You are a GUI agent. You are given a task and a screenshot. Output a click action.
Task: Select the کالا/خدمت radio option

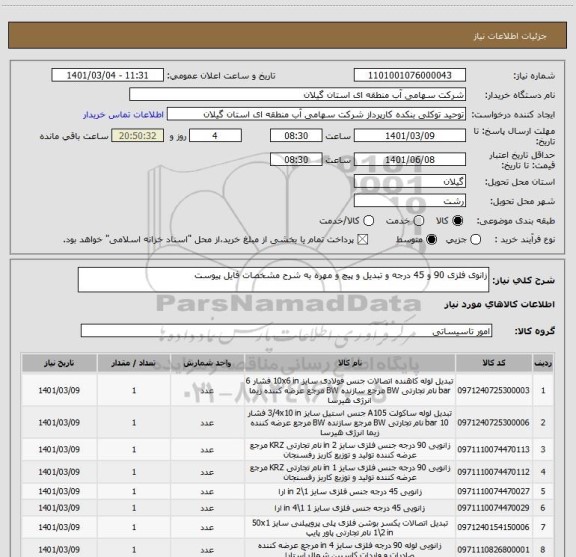pyautogui.click(x=368, y=221)
